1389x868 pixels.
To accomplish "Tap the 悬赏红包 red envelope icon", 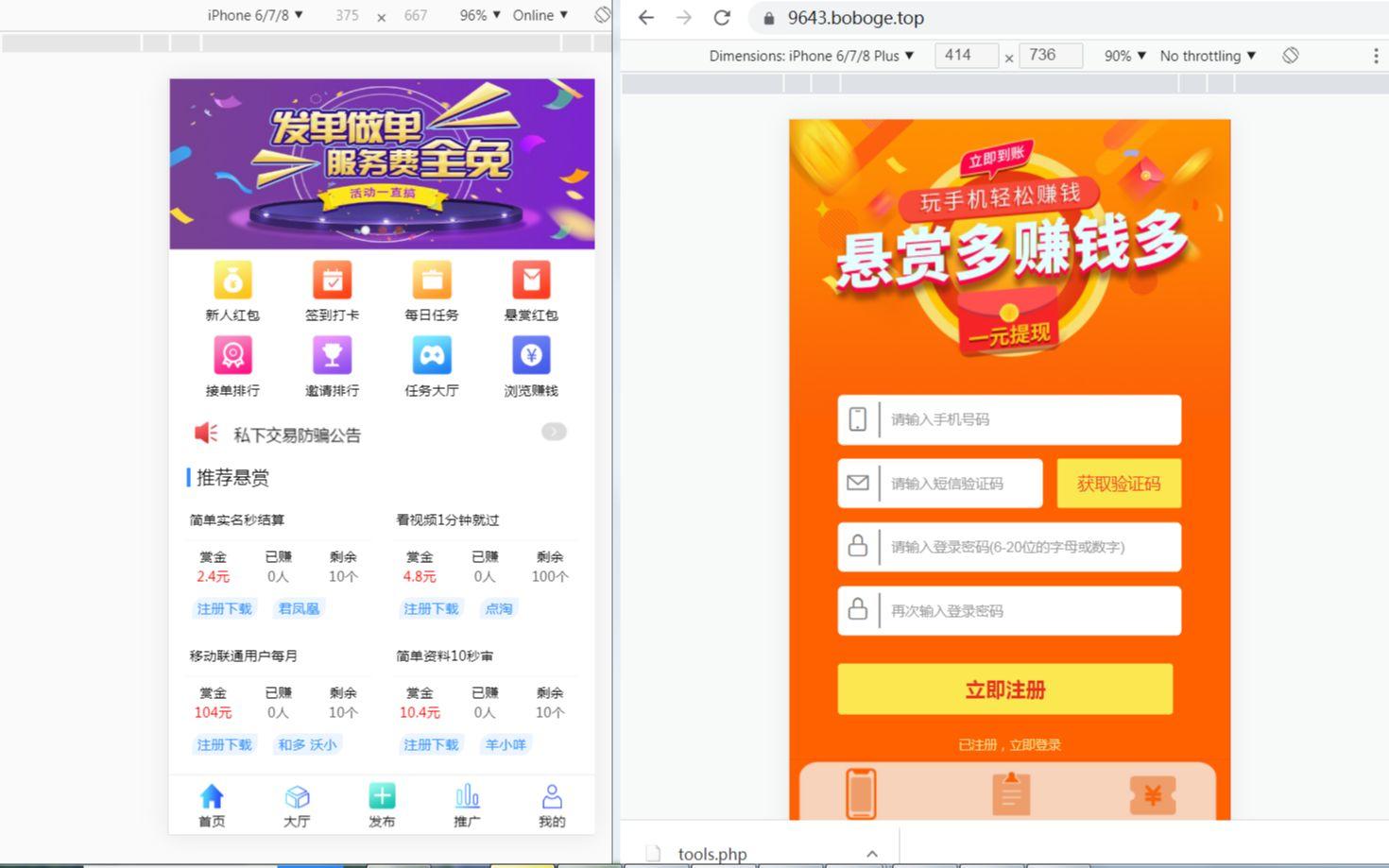I will click(x=531, y=281).
